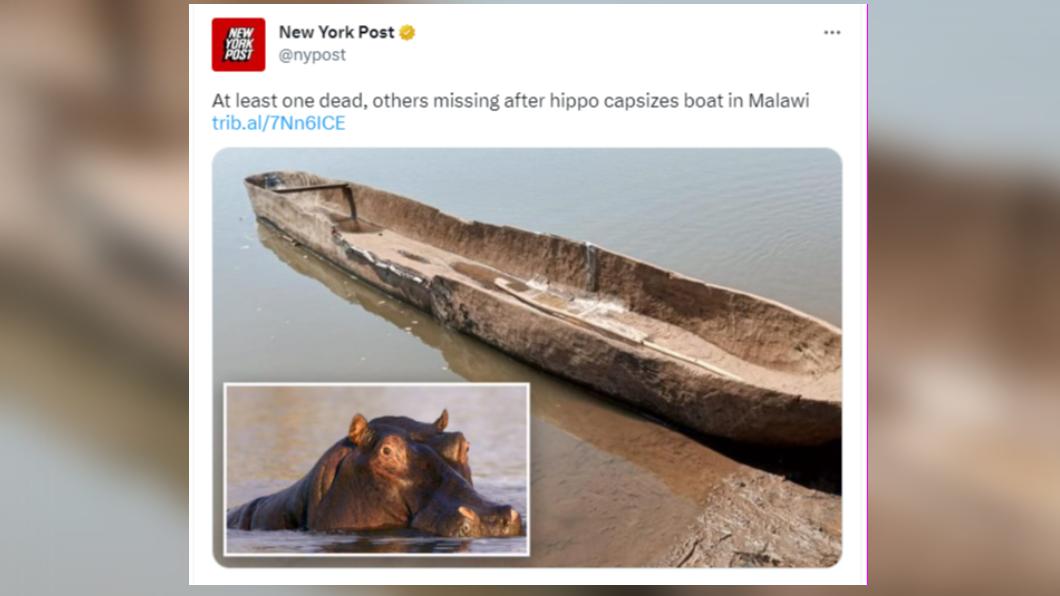Viewport: 1060px width, 596px height.
Task: Open the New York Post display name
Action: coord(336,32)
